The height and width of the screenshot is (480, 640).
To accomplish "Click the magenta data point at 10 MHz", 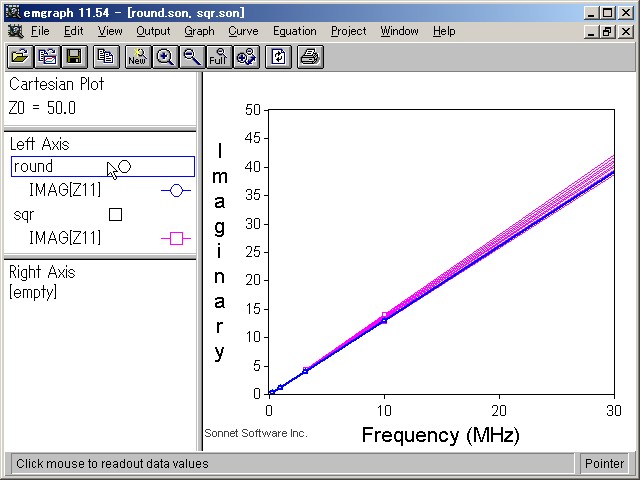I will [x=384, y=315].
